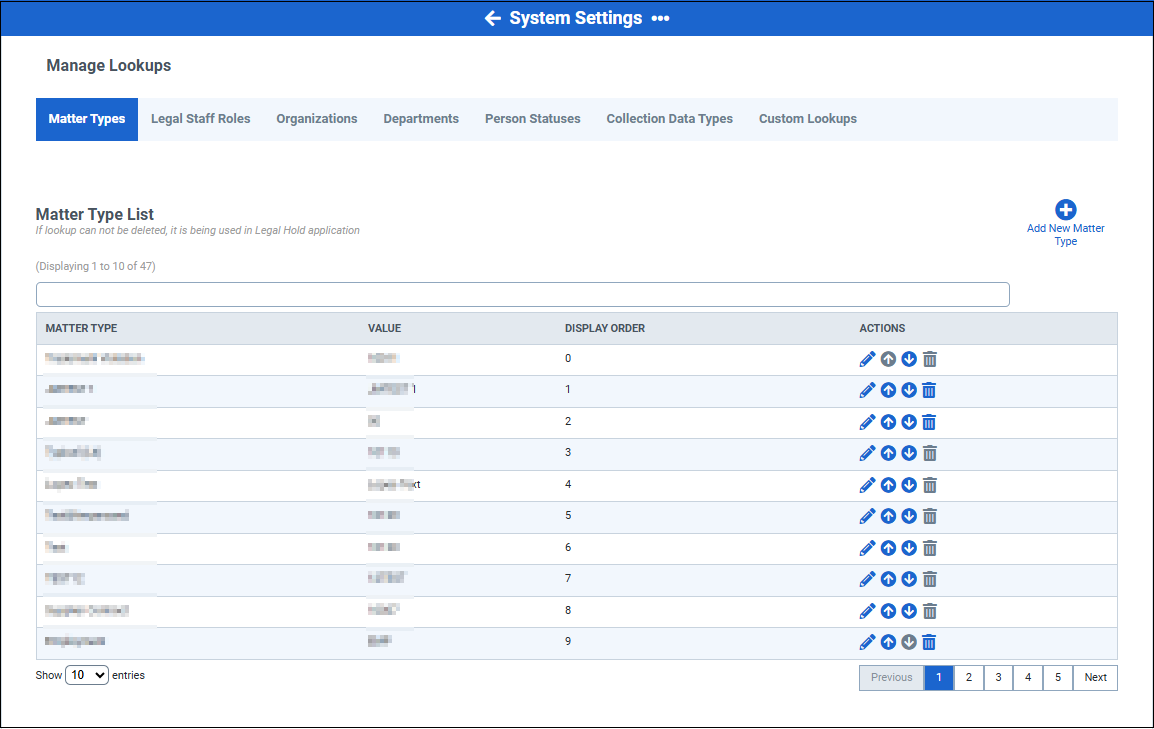Open the Show entries dropdown
This screenshot has width=1154, height=729.
[87, 675]
